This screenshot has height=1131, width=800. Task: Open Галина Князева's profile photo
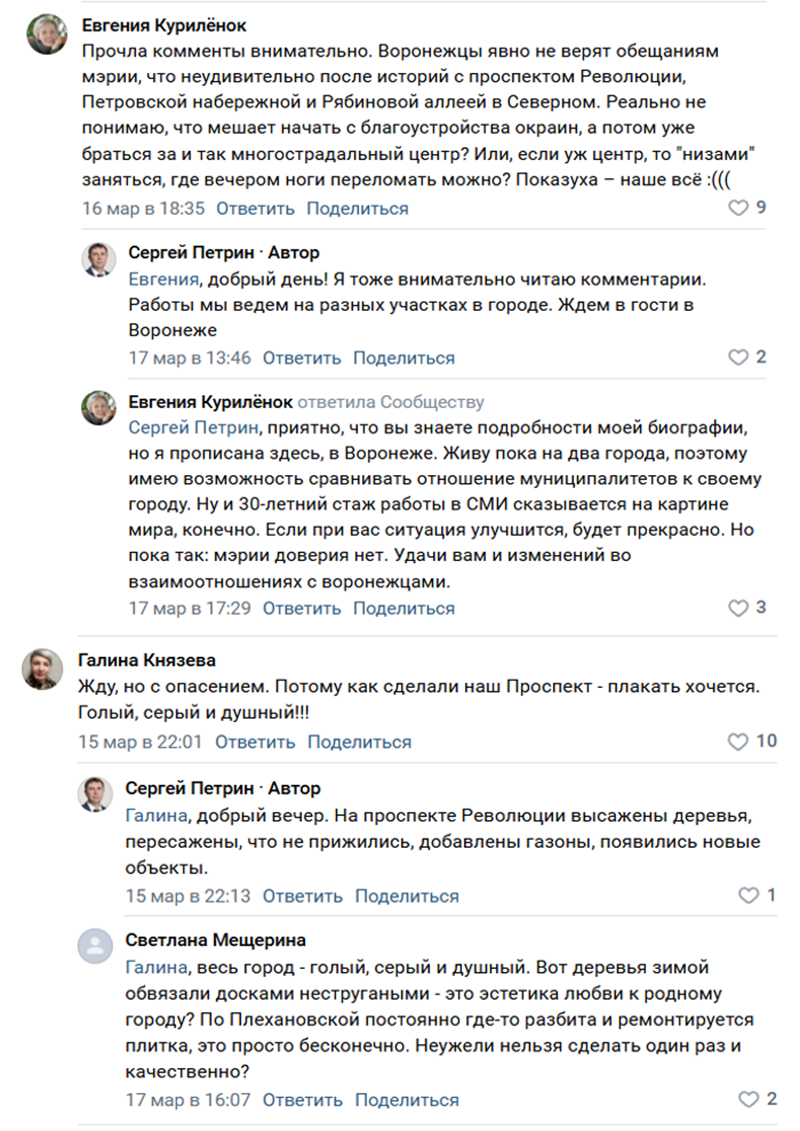(43, 669)
